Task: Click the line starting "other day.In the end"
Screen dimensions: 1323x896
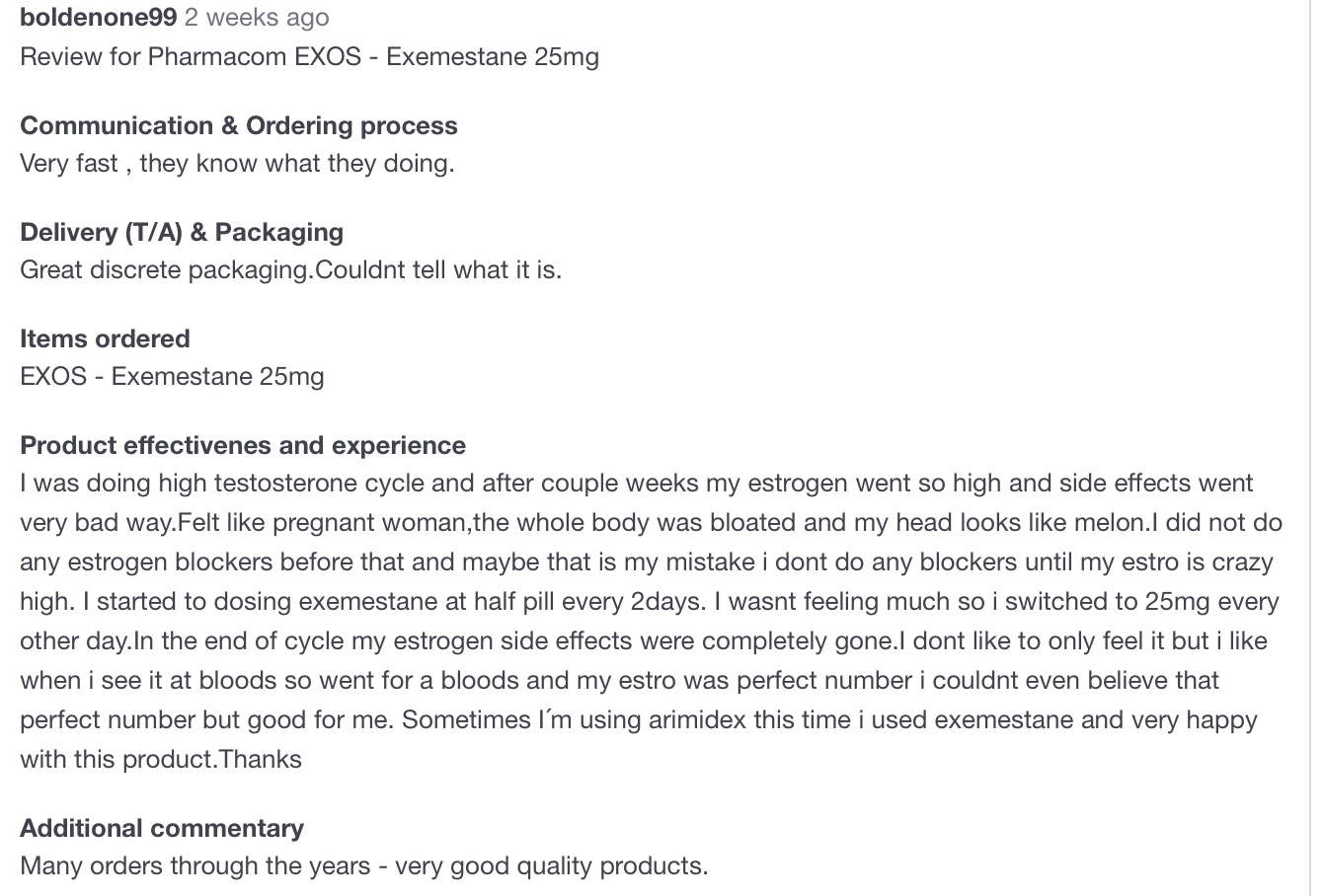Action: coord(644,641)
